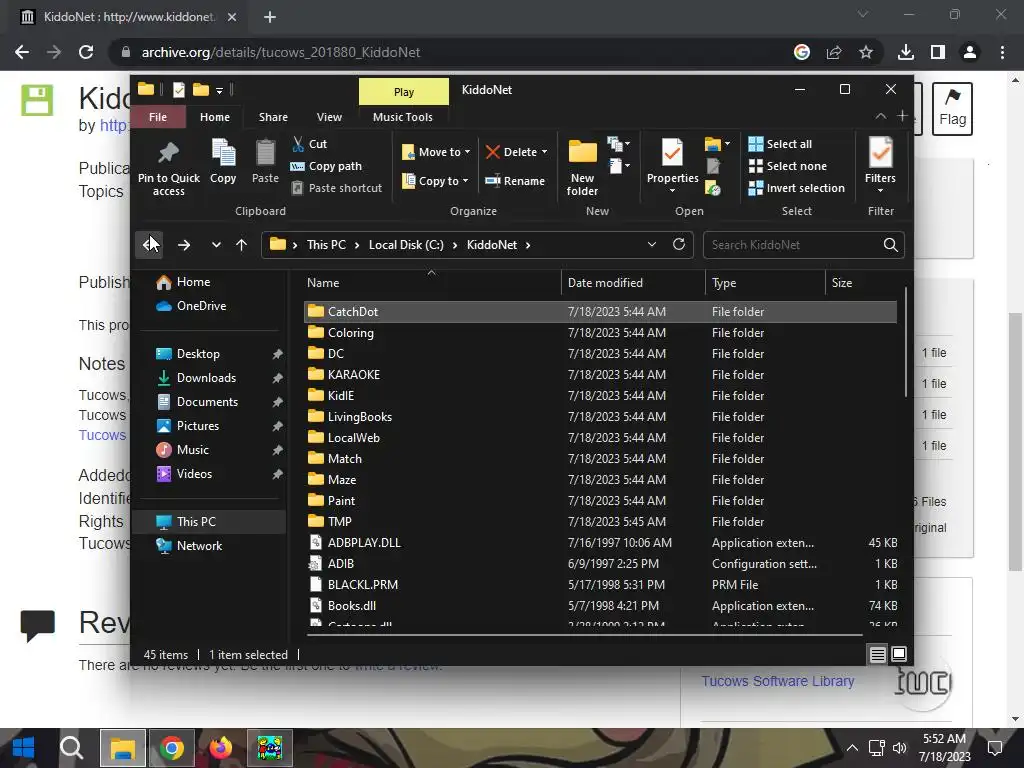The image size is (1024, 768).
Task: Open Chrome downloads icon
Action: 906,52
